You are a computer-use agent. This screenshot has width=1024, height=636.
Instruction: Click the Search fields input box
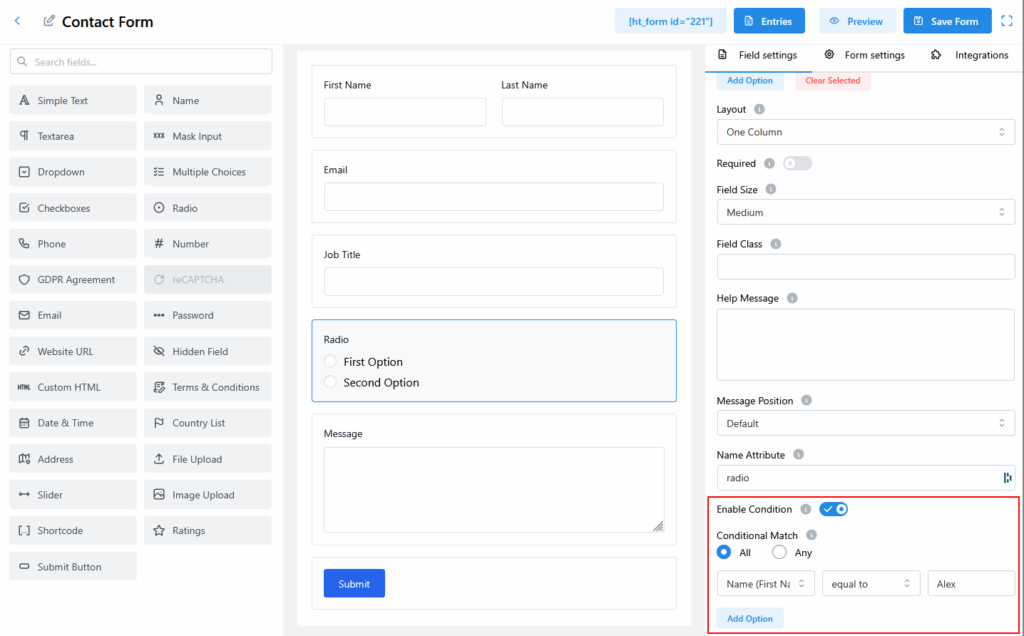click(x=141, y=62)
